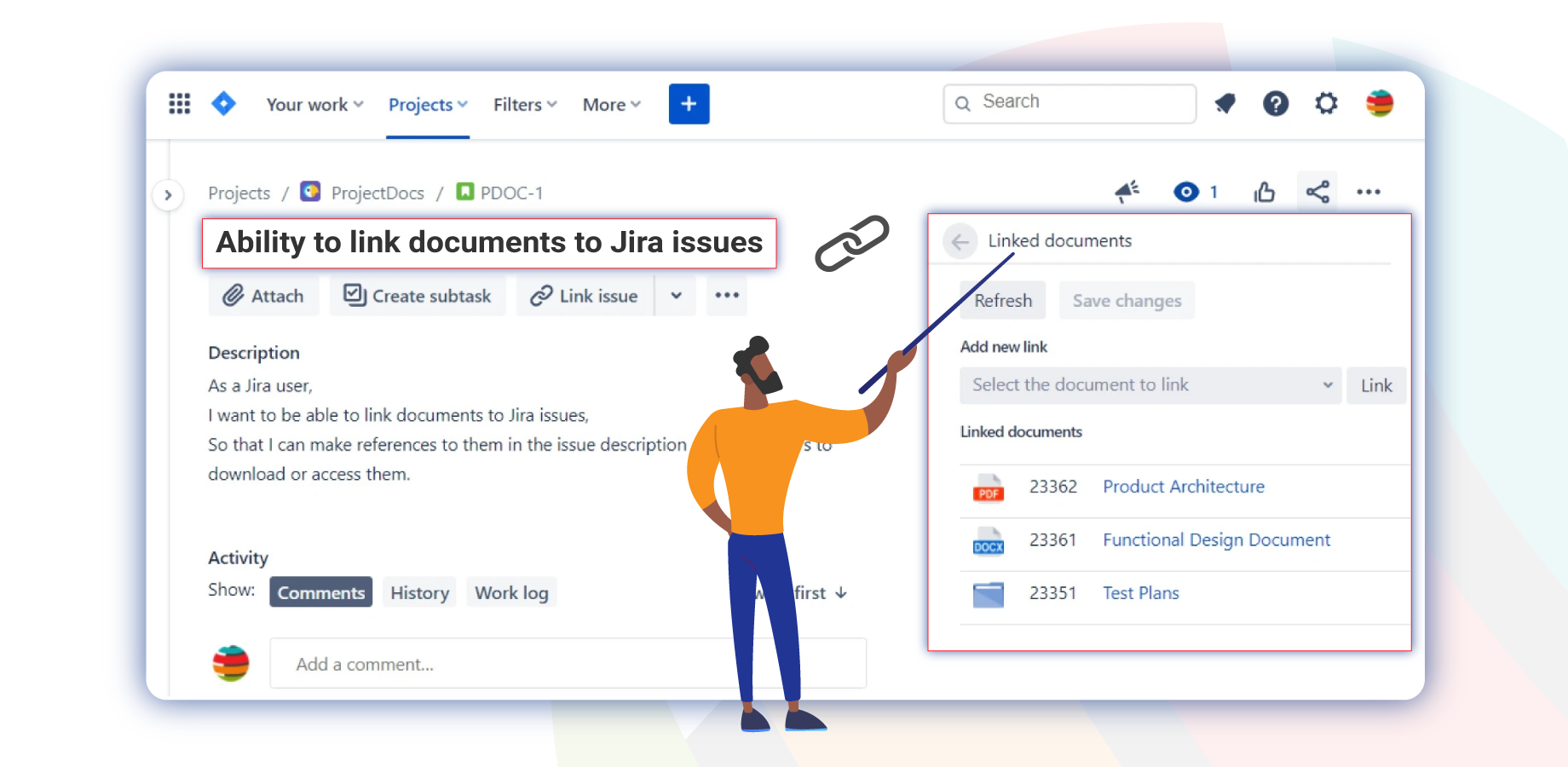The image size is (1568, 767).
Task: Click the Save changes button
Action: coord(1127,301)
